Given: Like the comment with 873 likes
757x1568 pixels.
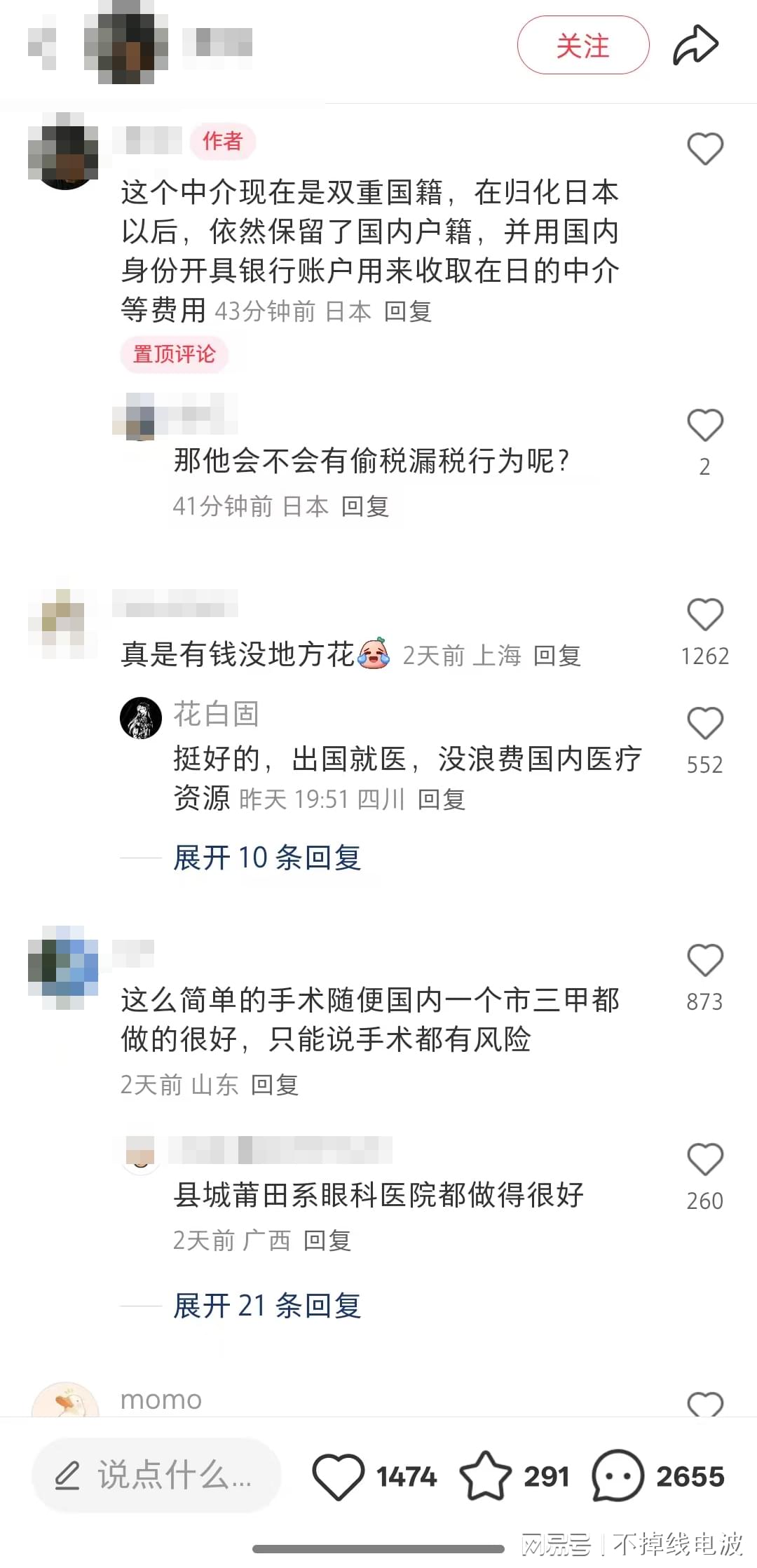Looking at the screenshot, I should 704,960.
